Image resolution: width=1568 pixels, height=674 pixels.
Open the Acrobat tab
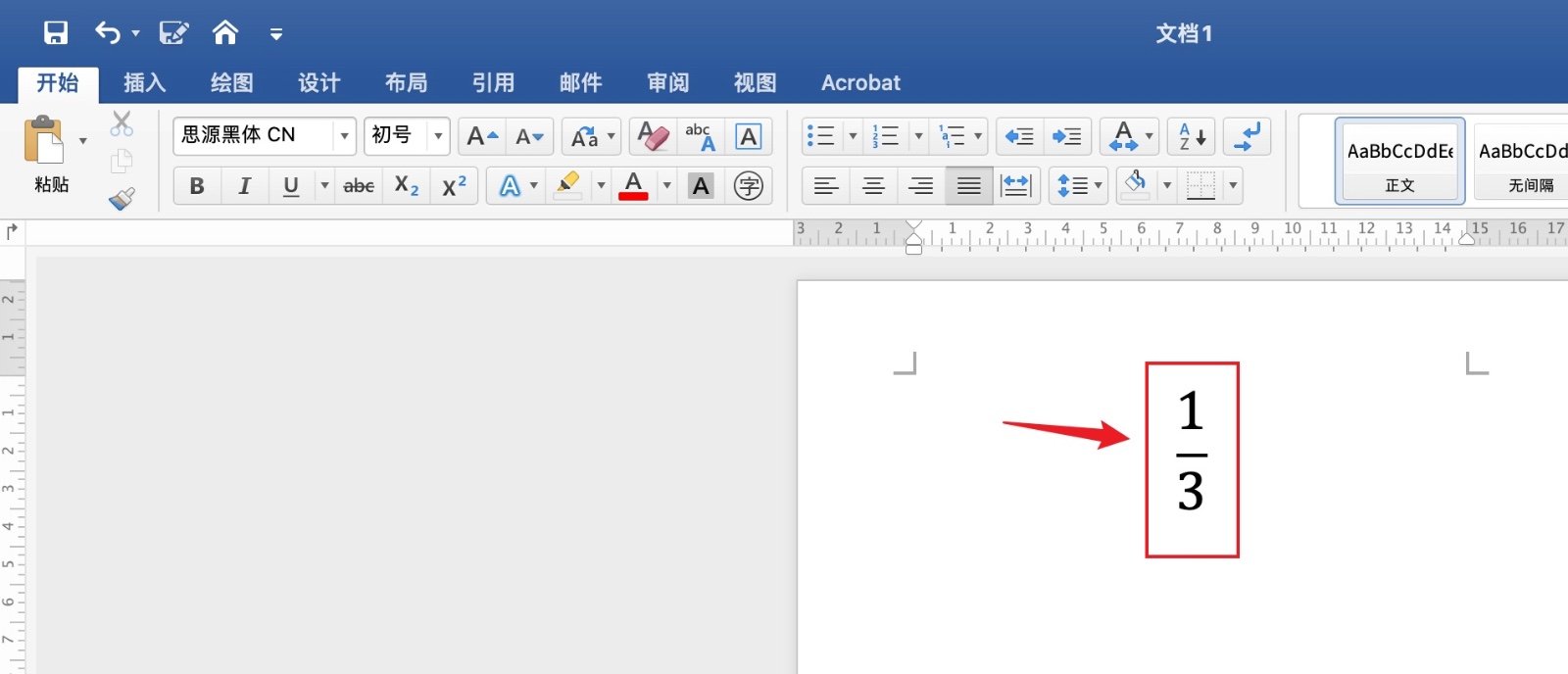[x=861, y=83]
